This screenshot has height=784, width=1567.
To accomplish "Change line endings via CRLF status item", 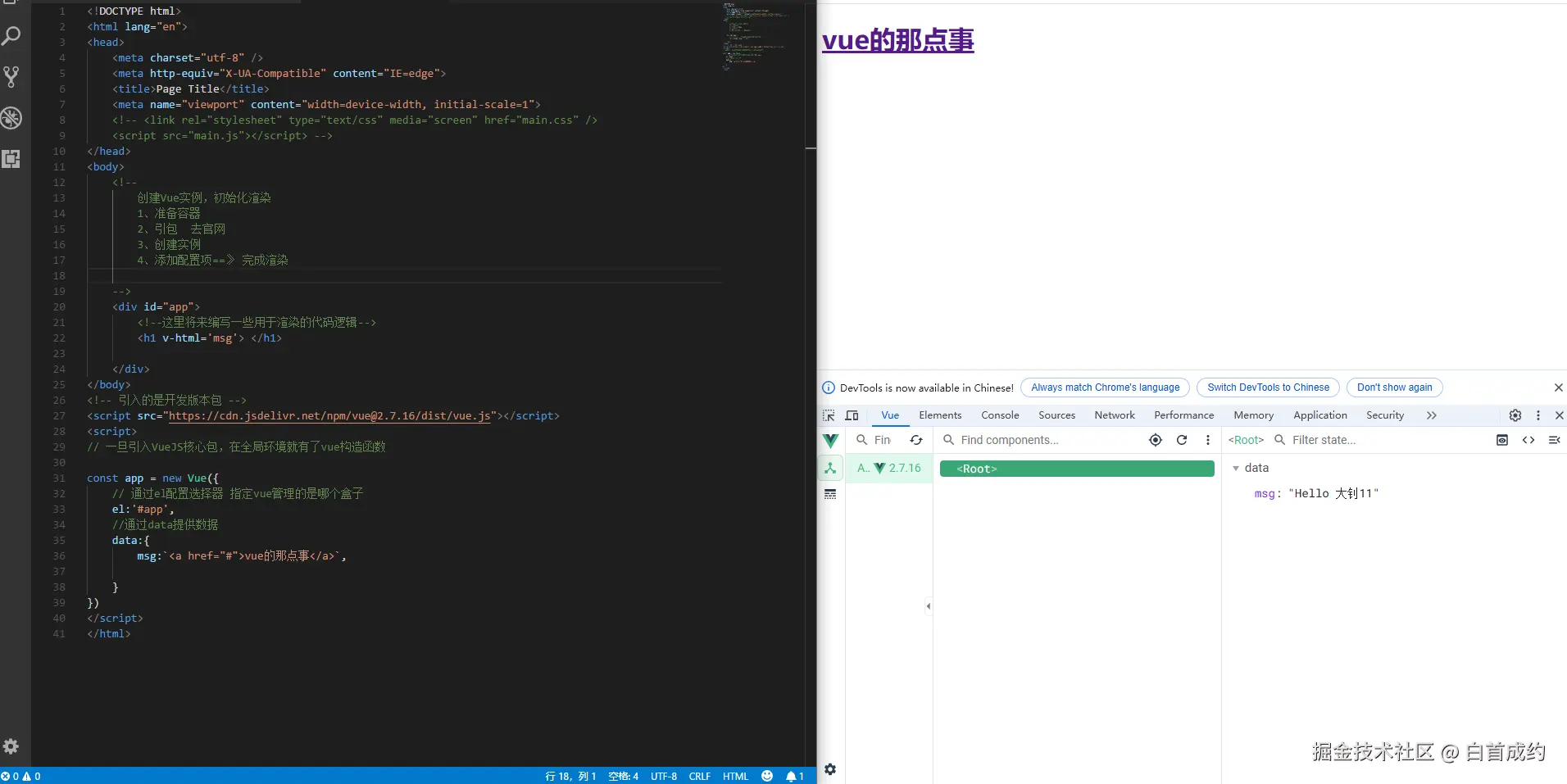I will coord(699,776).
